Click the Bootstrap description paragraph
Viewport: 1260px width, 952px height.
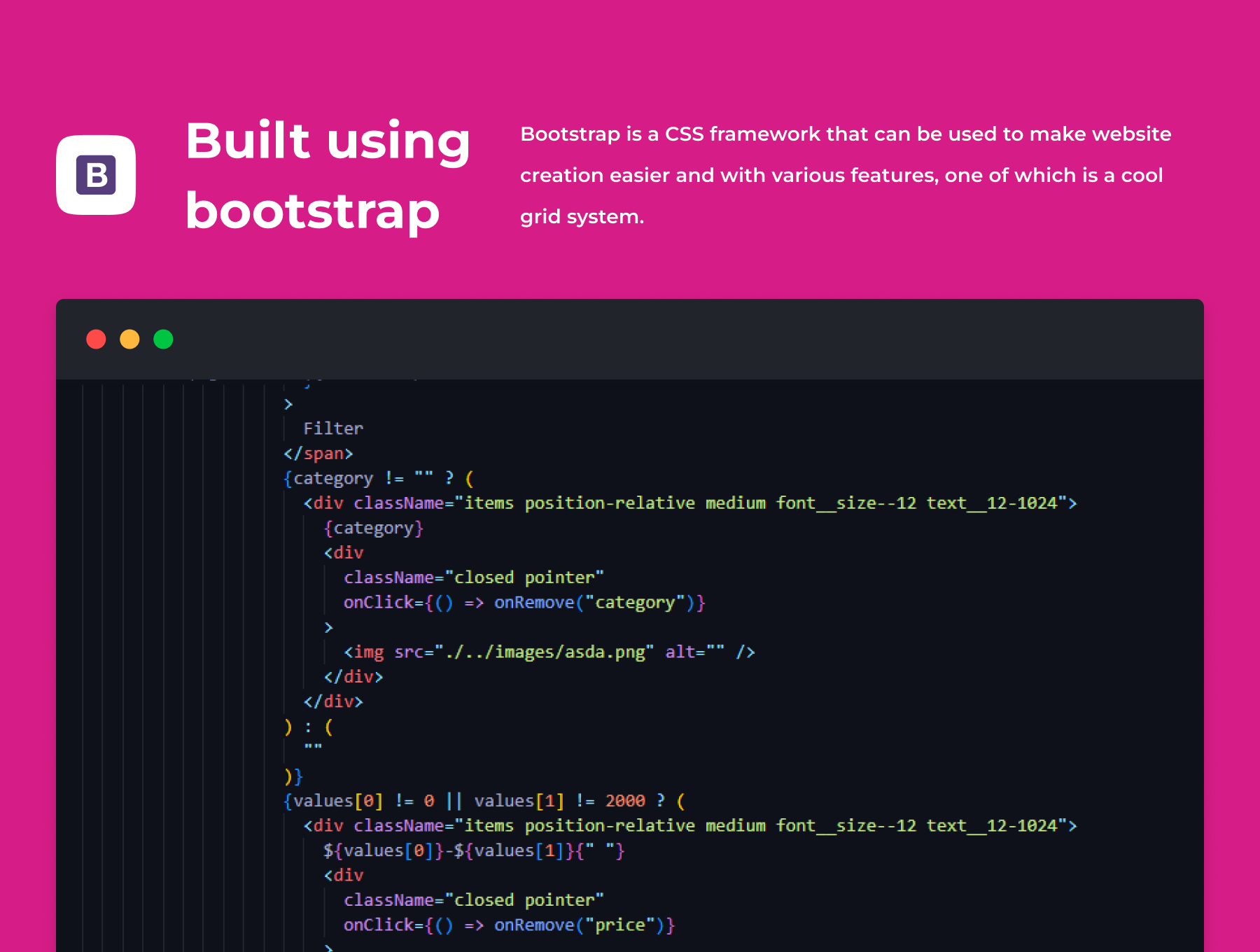click(846, 175)
